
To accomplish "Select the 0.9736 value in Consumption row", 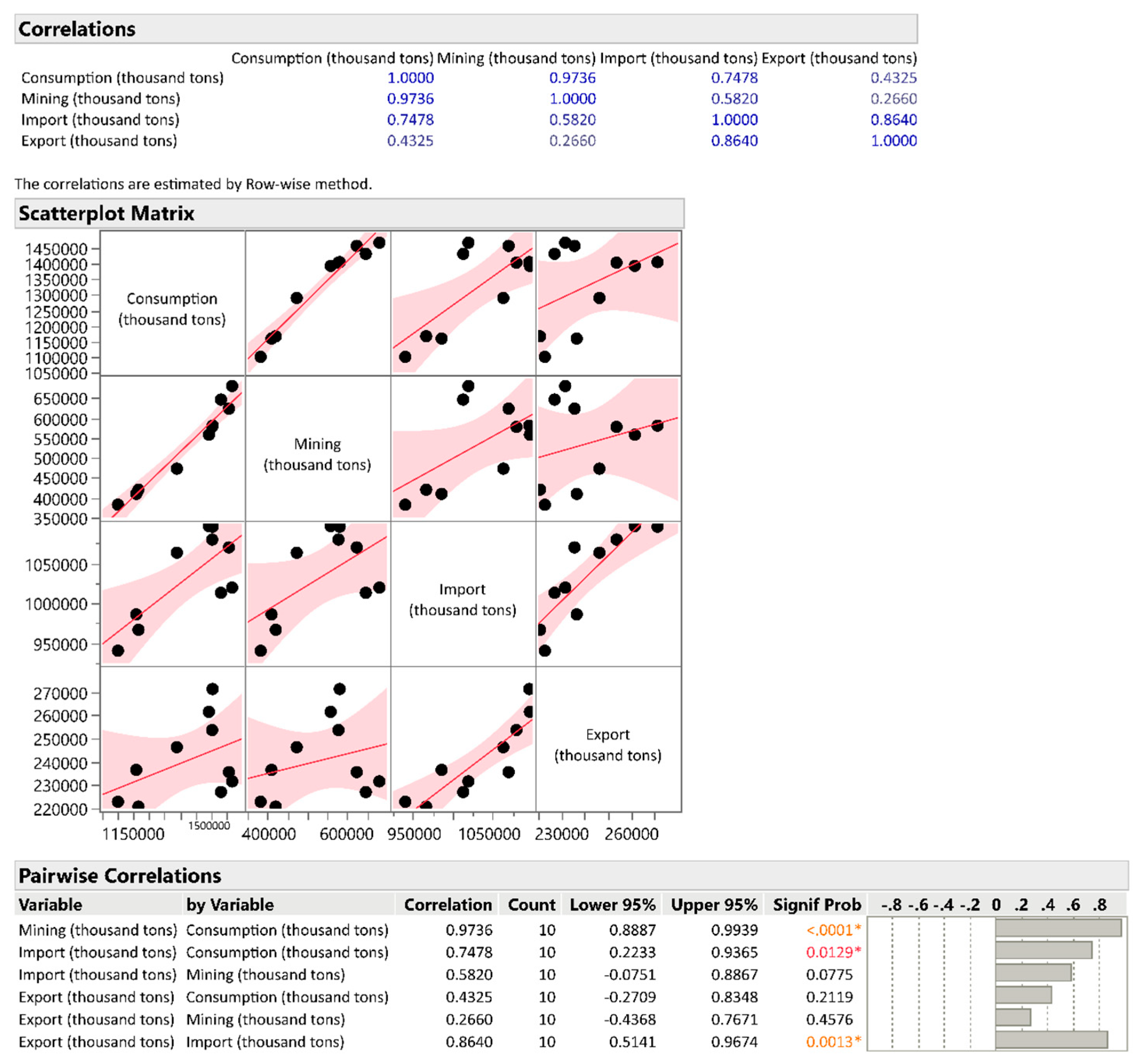I will tap(573, 78).
